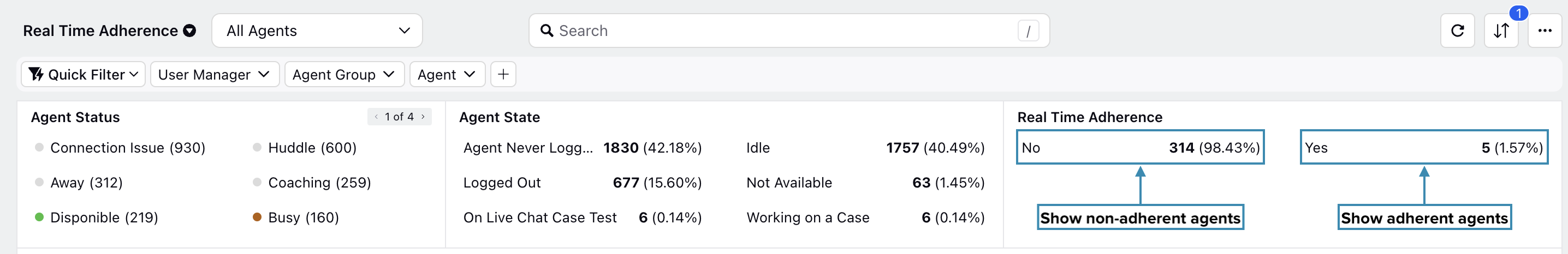Open the sort arrows button
The height and width of the screenshot is (254, 1568).
(x=1500, y=31)
